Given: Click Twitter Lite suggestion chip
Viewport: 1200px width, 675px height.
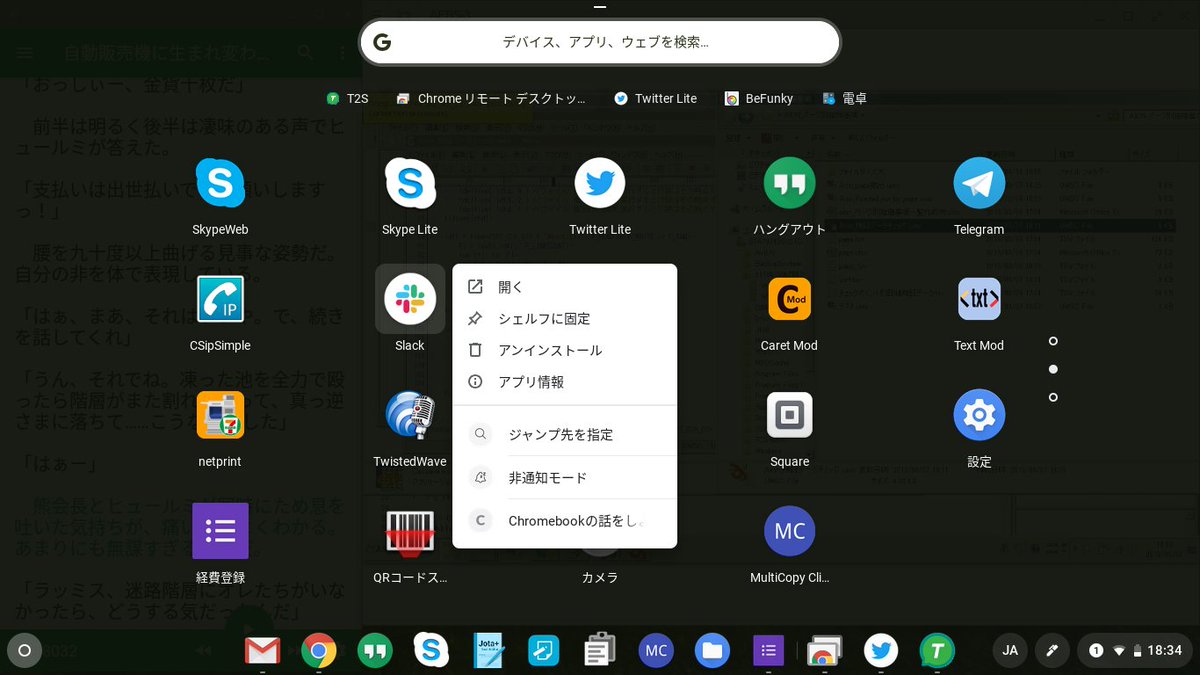Looking at the screenshot, I should click(x=656, y=99).
